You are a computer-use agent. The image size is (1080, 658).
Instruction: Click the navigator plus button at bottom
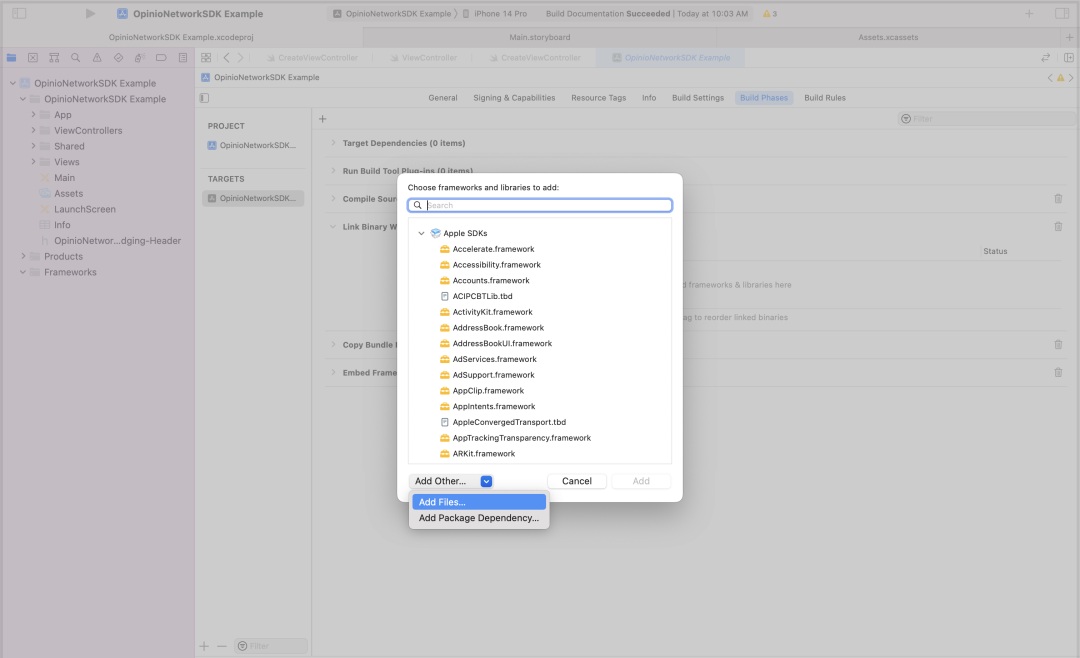click(204, 646)
